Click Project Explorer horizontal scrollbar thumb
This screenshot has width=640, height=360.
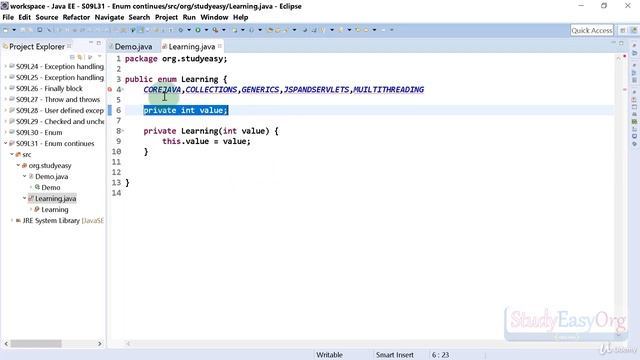36,344
